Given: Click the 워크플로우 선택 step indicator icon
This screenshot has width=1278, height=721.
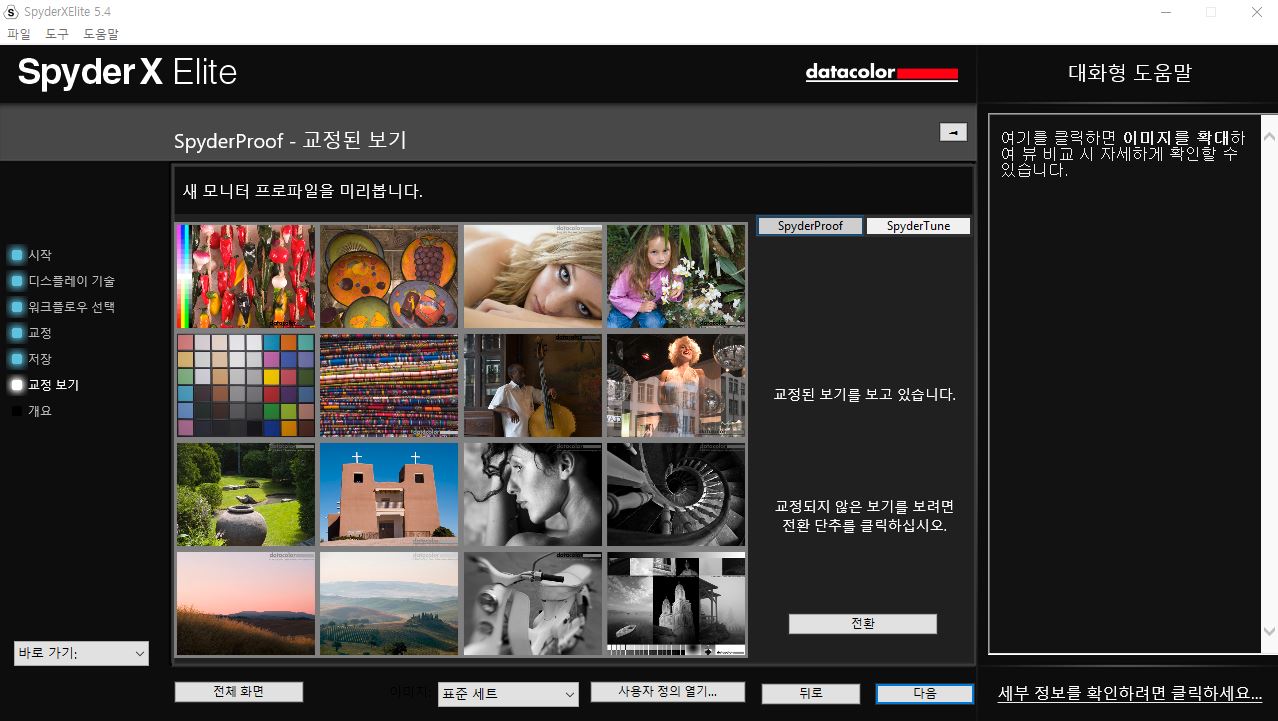Looking at the screenshot, I should pyautogui.click(x=17, y=307).
